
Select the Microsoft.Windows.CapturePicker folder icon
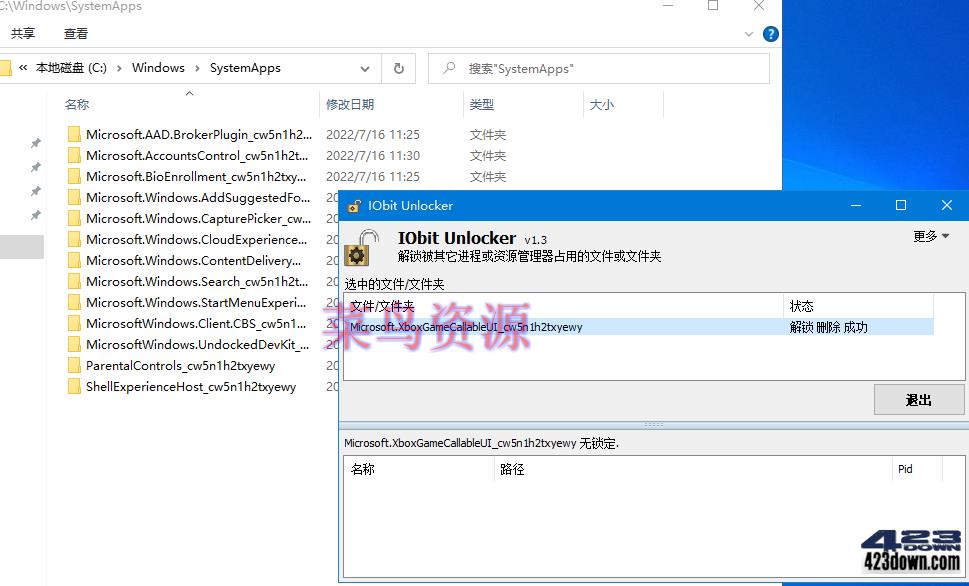coord(74,219)
